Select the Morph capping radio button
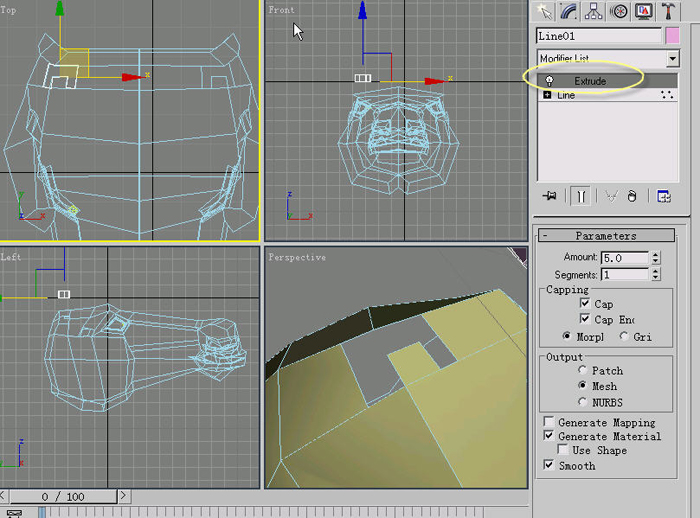The width and height of the screenshot is (700, 518). tap(567, 336)
